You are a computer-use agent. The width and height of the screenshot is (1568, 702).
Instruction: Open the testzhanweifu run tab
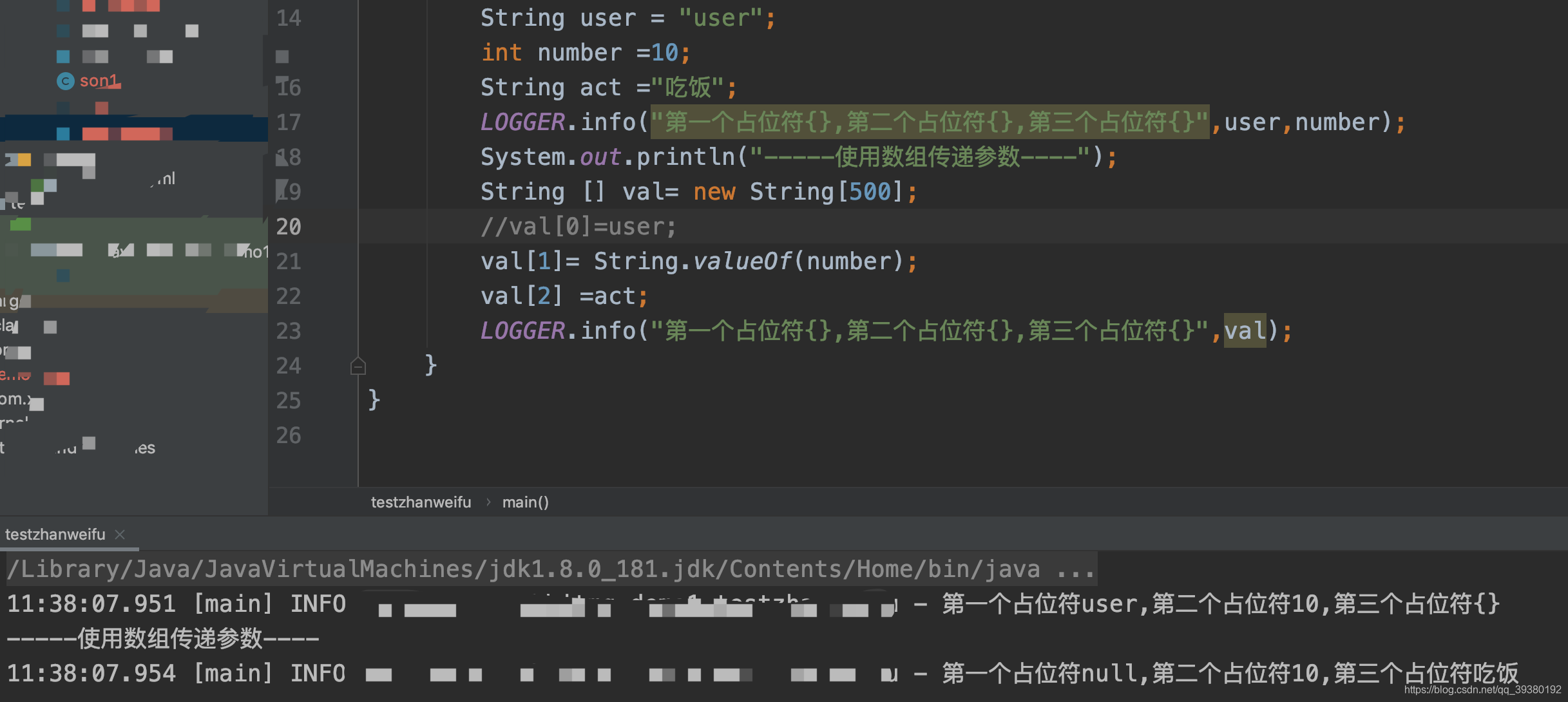pos(55,535)
